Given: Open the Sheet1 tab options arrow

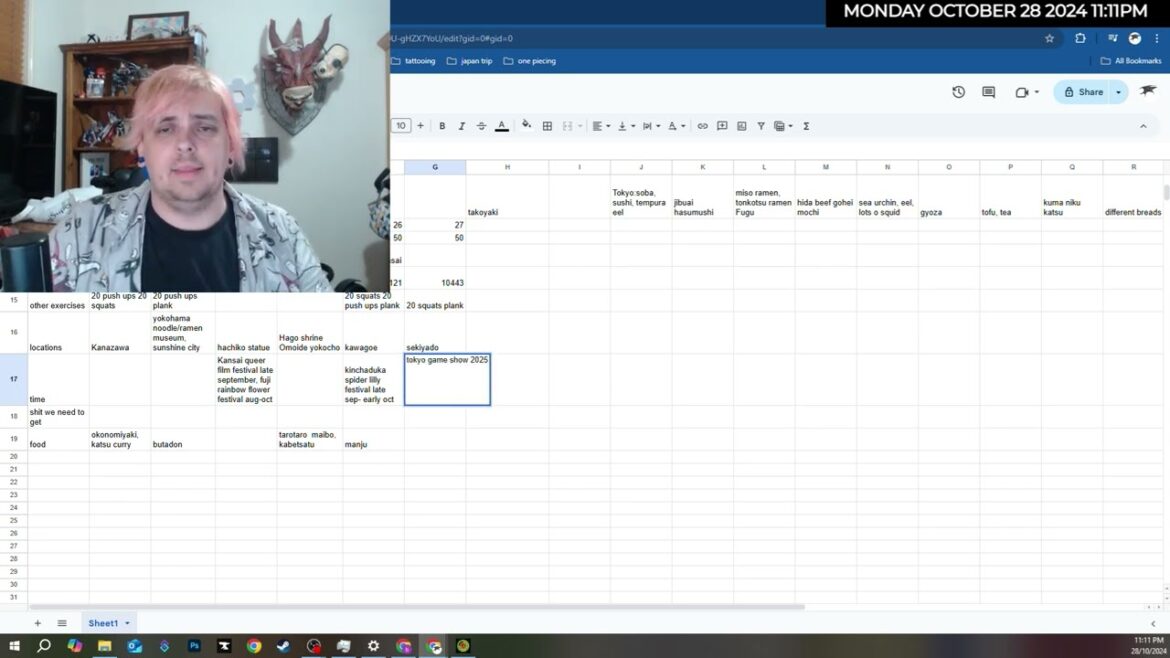Looking at the screenshot, I should [x=128, y=624].
